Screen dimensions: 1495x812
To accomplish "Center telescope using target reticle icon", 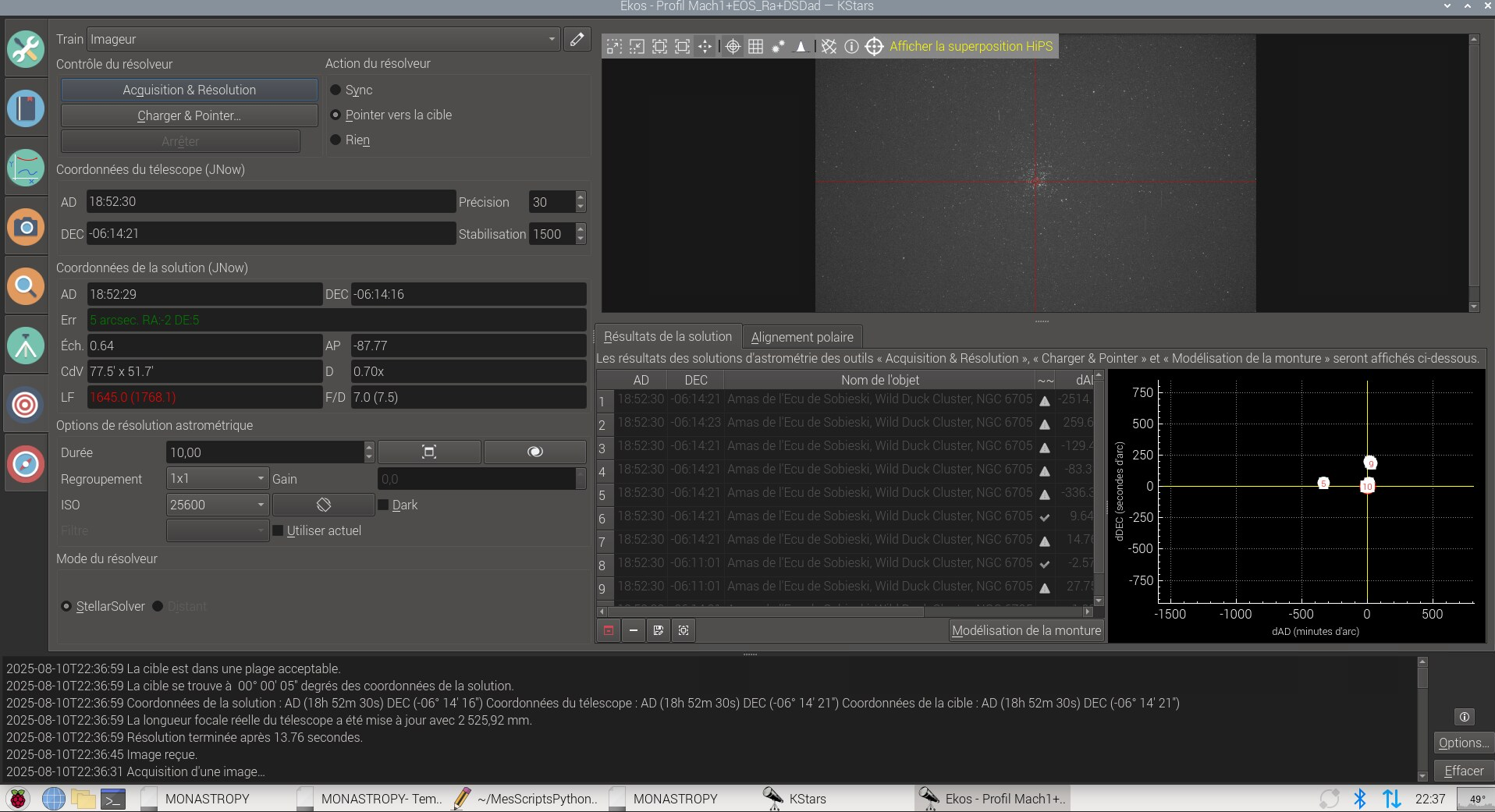I will tap(874, 47).
